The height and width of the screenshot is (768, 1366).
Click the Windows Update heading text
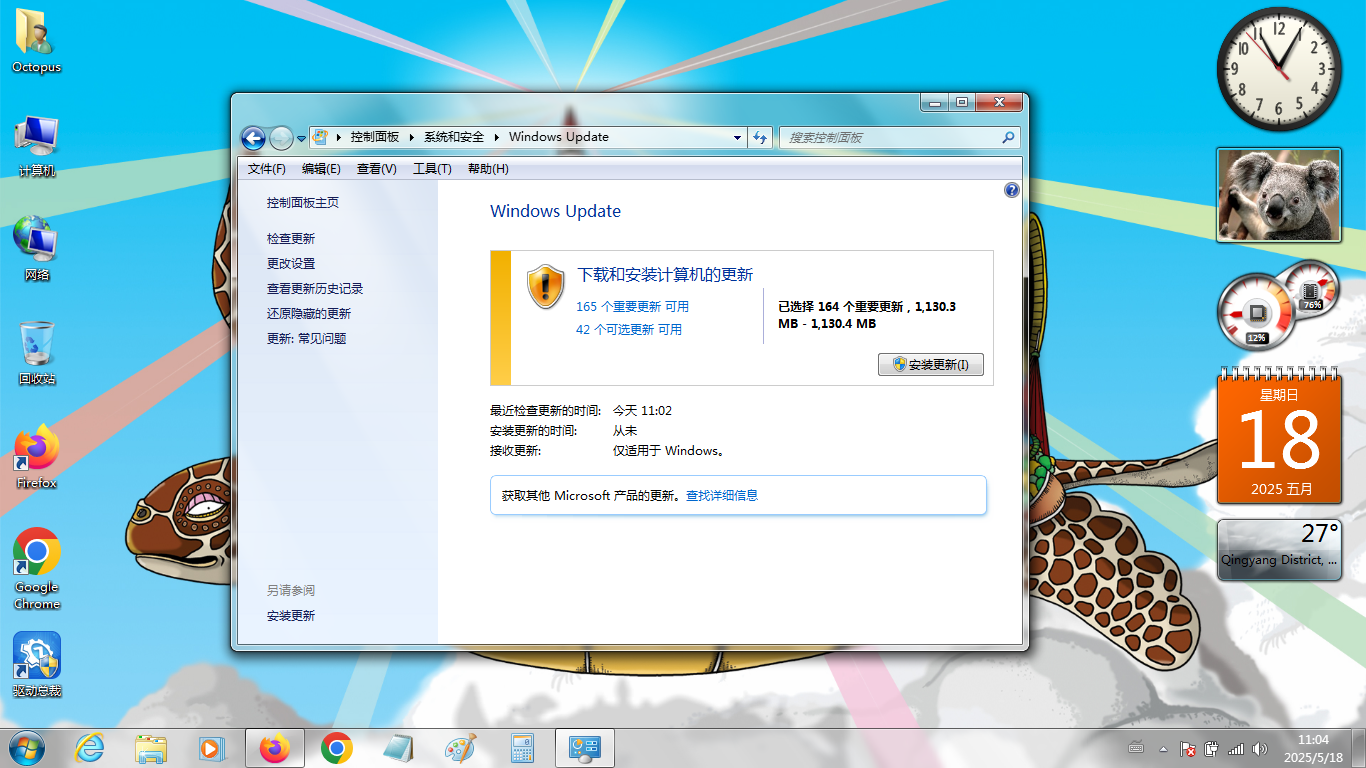point(555,211)
